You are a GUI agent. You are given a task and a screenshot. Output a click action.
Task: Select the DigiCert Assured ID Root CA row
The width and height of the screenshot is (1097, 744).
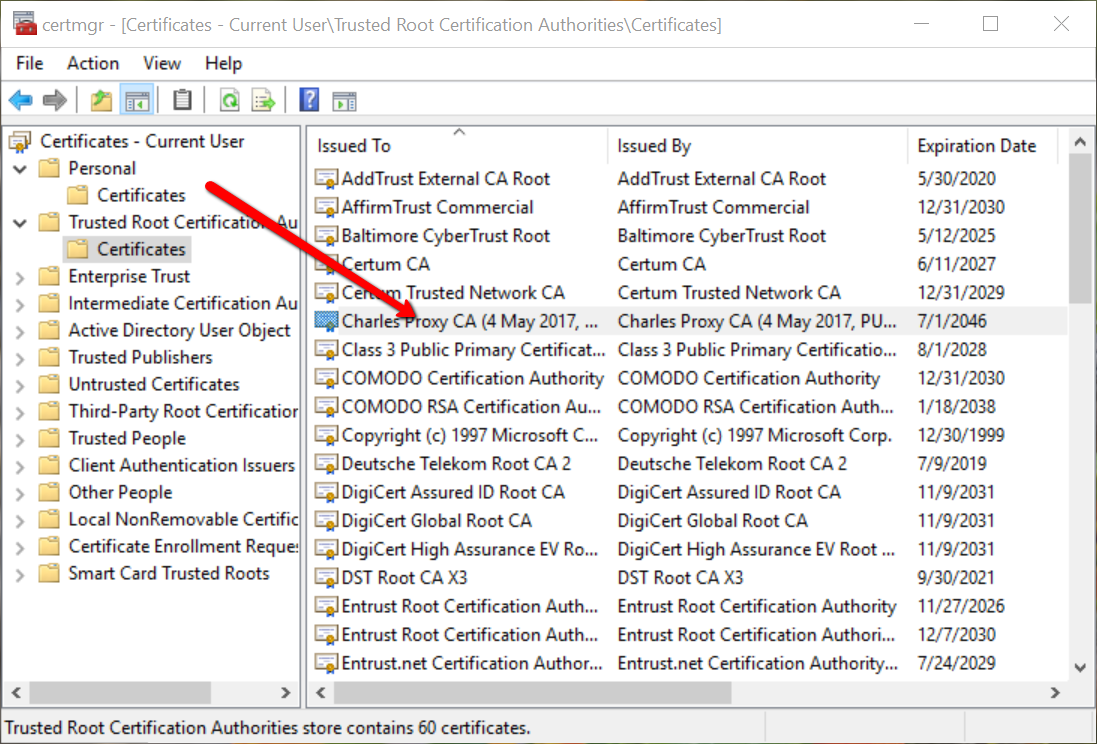pos(689,492)
